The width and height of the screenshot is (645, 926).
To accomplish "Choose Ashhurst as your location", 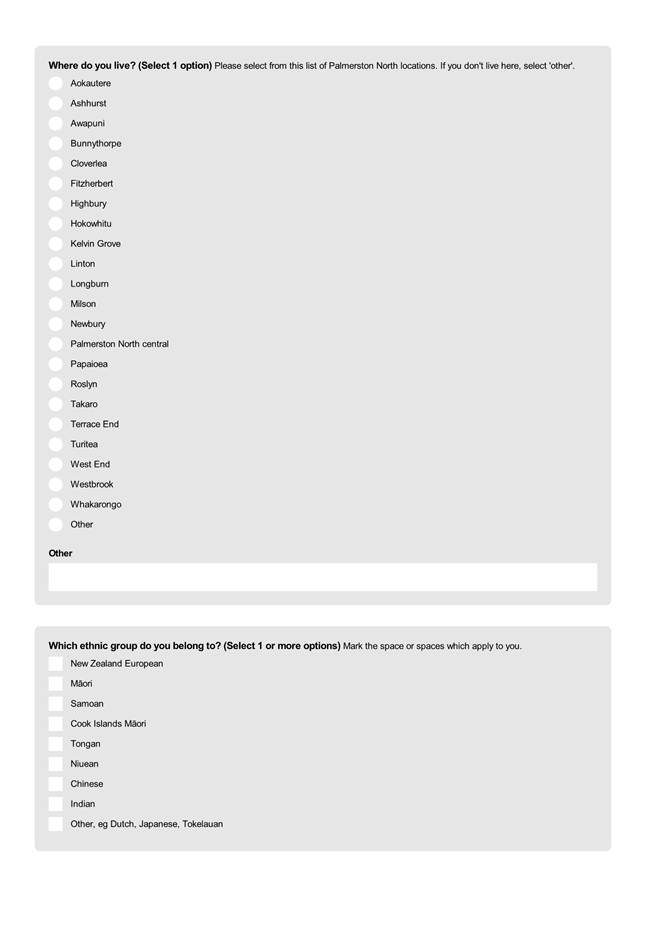I will click(56, 104).
